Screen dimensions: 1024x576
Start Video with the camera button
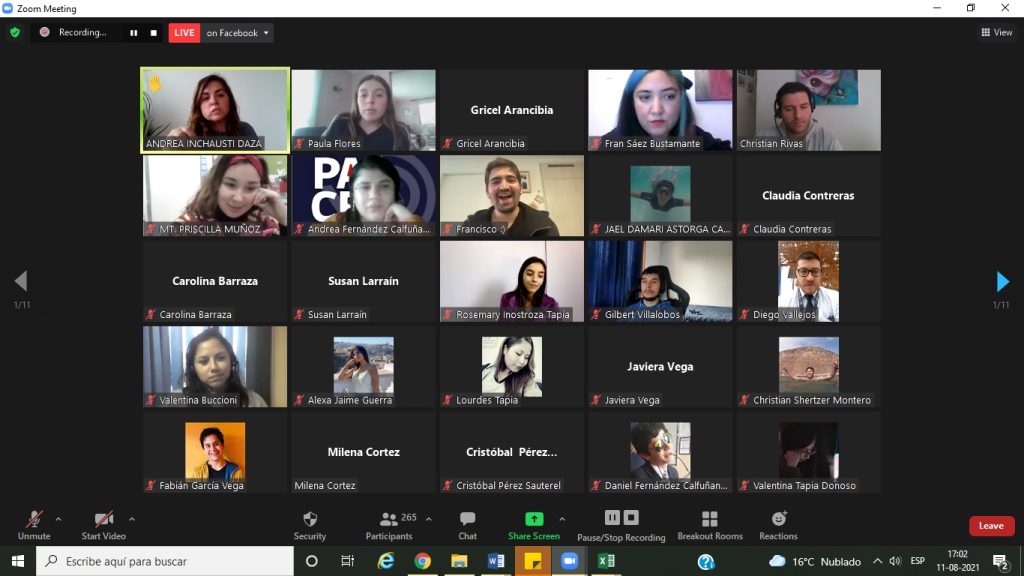[104, 520]
